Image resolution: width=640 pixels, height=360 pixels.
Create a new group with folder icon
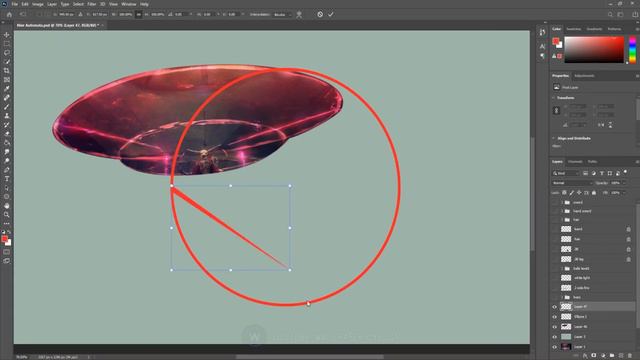pos(612,356)
